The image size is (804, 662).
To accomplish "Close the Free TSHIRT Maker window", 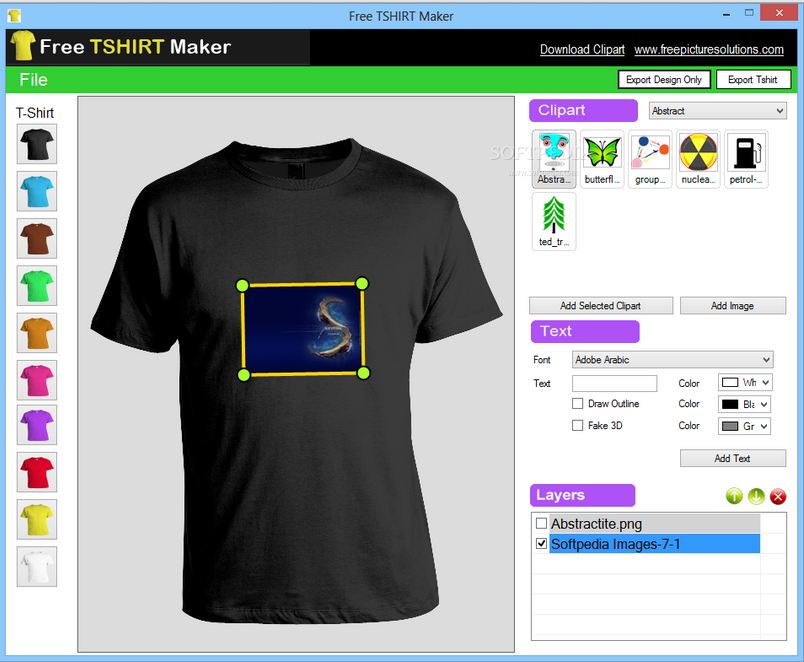I will click(779, 13).
